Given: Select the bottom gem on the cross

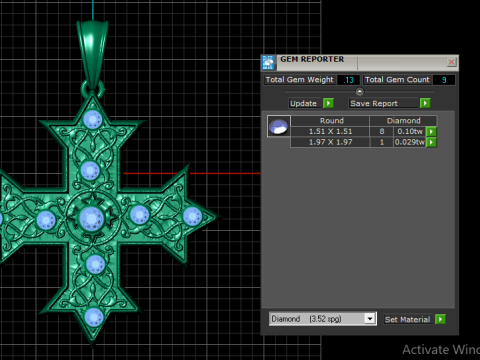Looking at the screenshot, I should pyautogui.click(x=94, y=317).
